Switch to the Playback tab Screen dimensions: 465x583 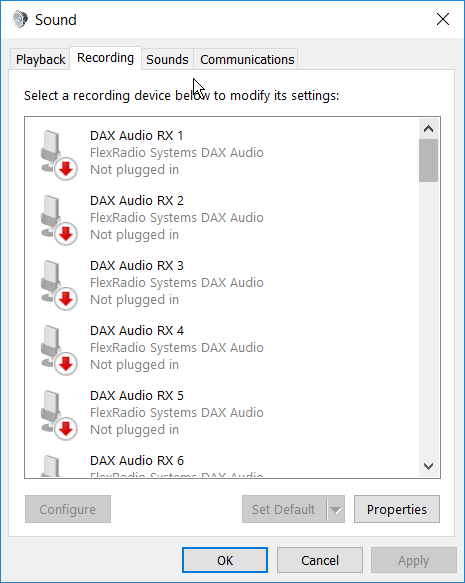[40, 59]
